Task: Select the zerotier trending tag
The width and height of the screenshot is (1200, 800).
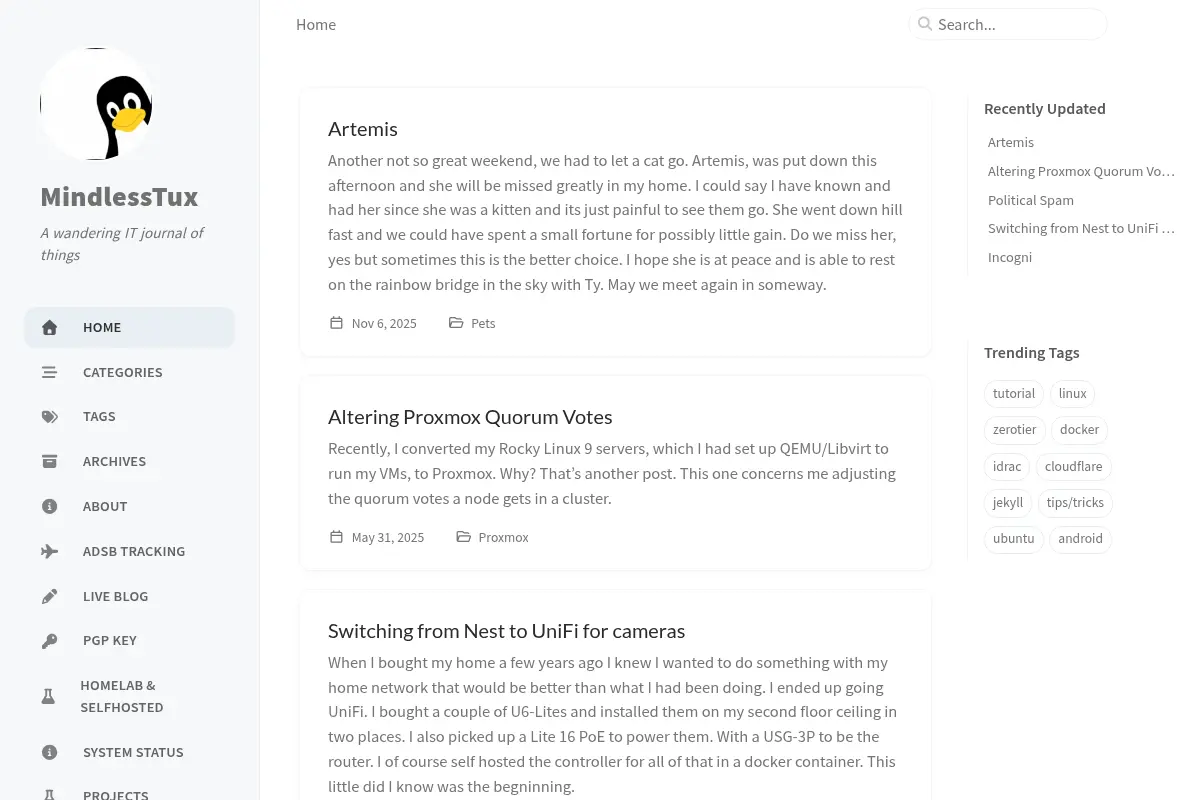Action: [x=1014, y=430]
